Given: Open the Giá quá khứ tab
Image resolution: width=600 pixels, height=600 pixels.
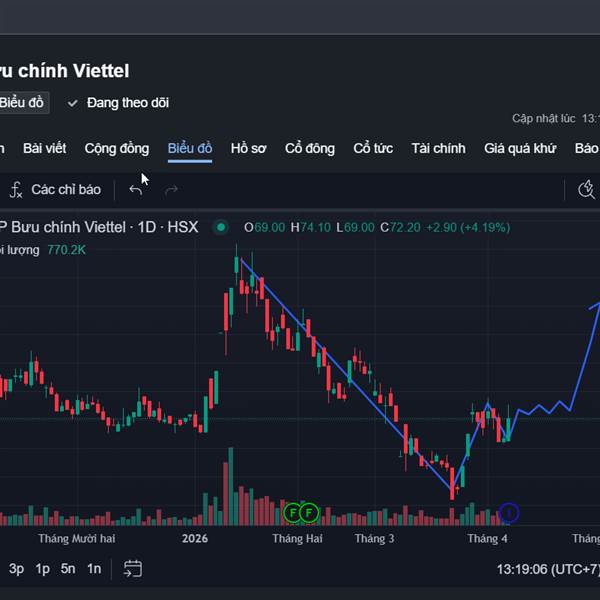Looking at the screenshot, I should point(520,148).
